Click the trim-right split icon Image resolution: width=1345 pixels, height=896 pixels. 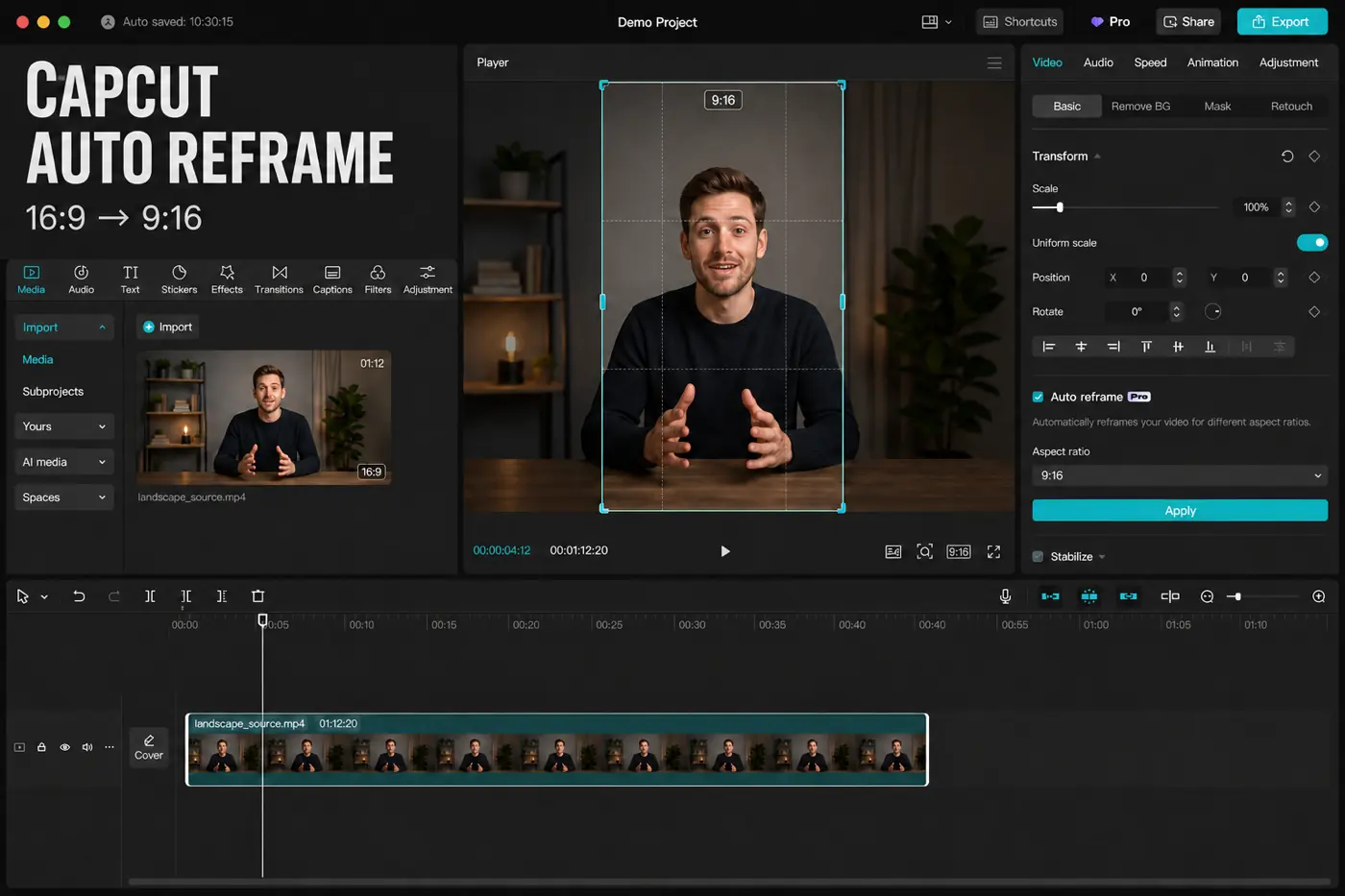(x=221, y=596)
